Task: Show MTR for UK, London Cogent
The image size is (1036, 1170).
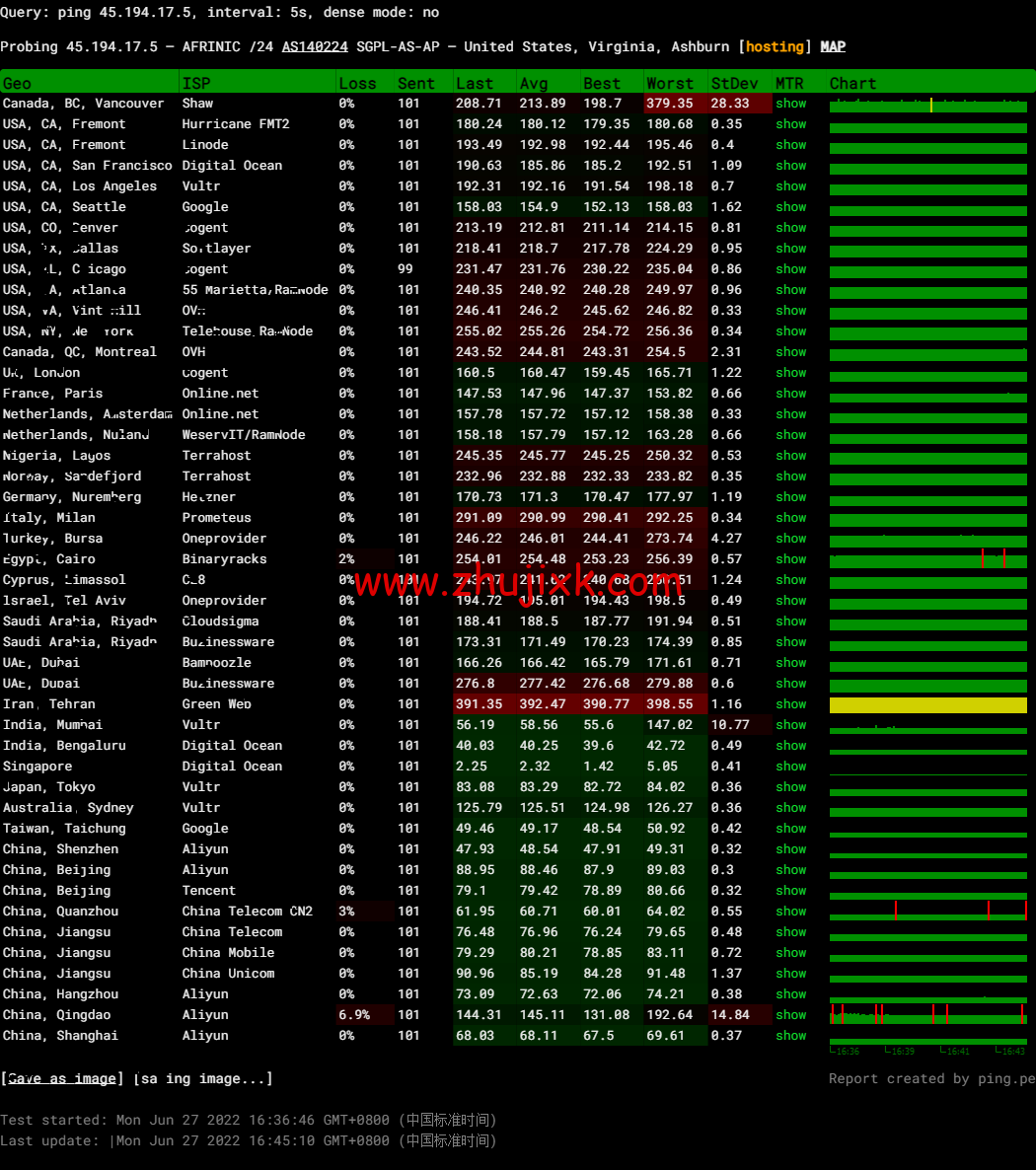Action: point(790,373)
